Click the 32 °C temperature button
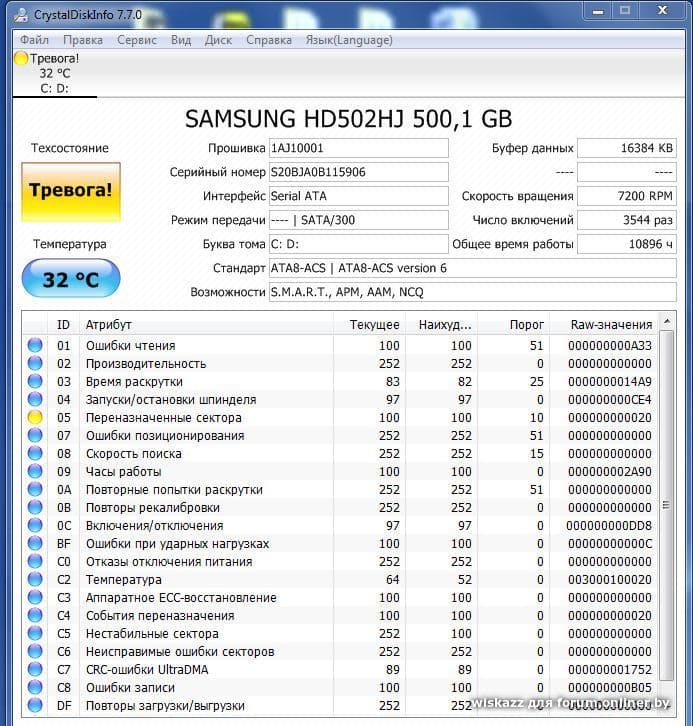This screenshot has width=693, height=726. coord(71,278)
